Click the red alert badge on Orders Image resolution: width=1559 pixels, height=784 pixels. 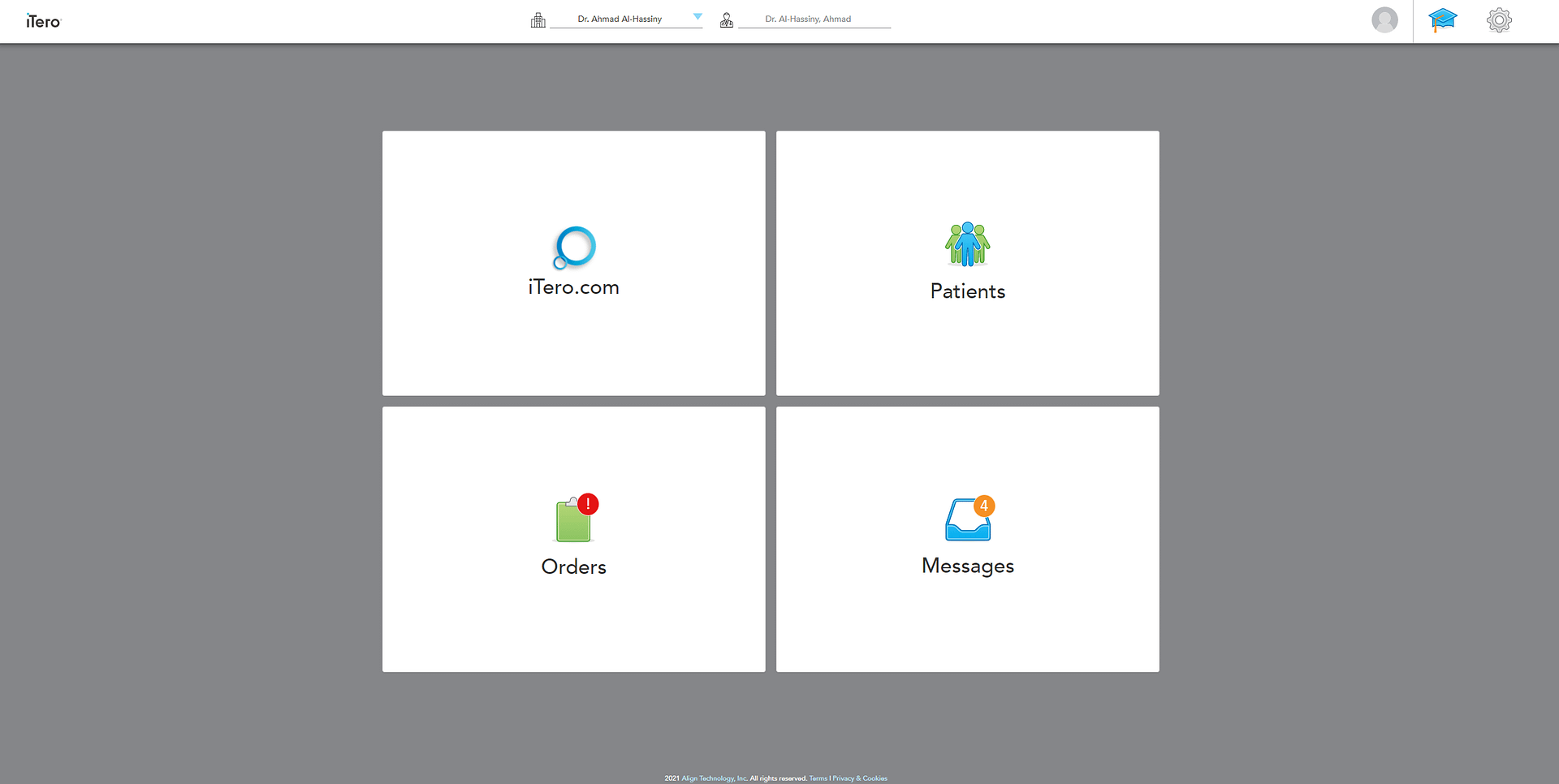pos(588,504)
